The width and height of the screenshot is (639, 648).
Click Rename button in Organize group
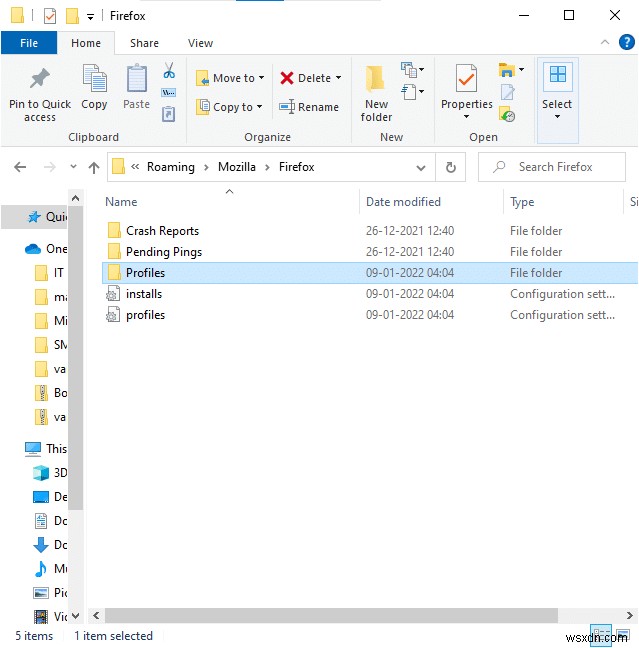pyautogui.click(x=309, y=107)
